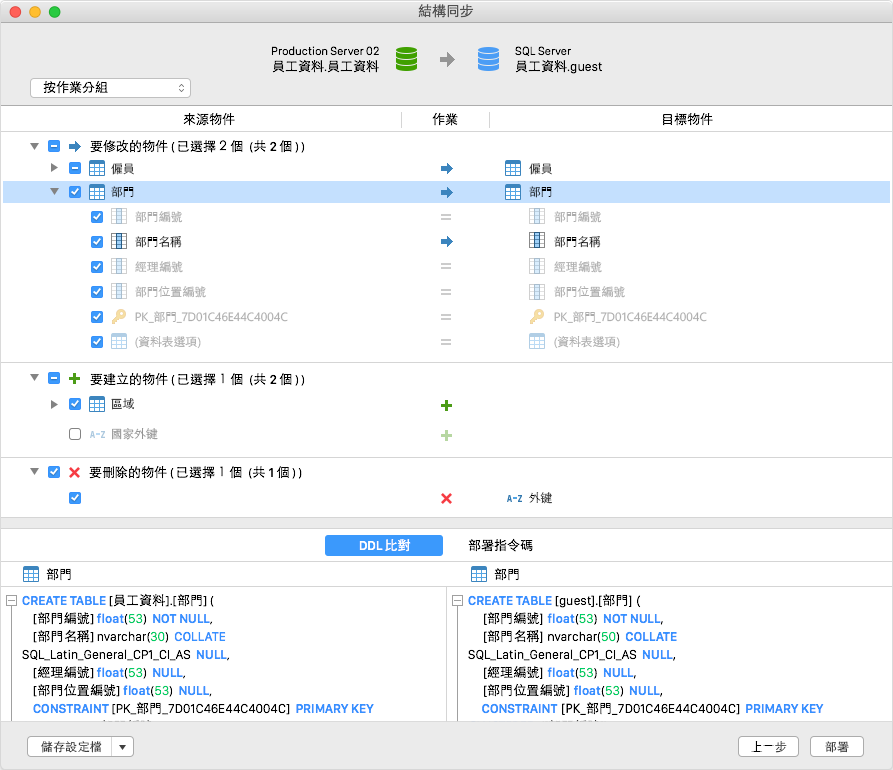The width and height of the screenshot is (893, 770).
Task: Click the green plus icon in create group header
Action: coord(74,378)
